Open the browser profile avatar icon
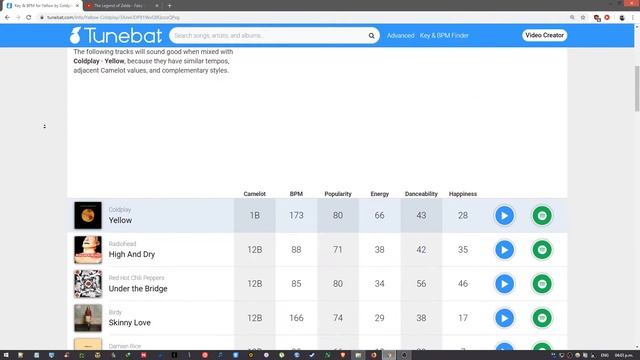This screenshot has height=360, width=640. click(x=622, y=18)
